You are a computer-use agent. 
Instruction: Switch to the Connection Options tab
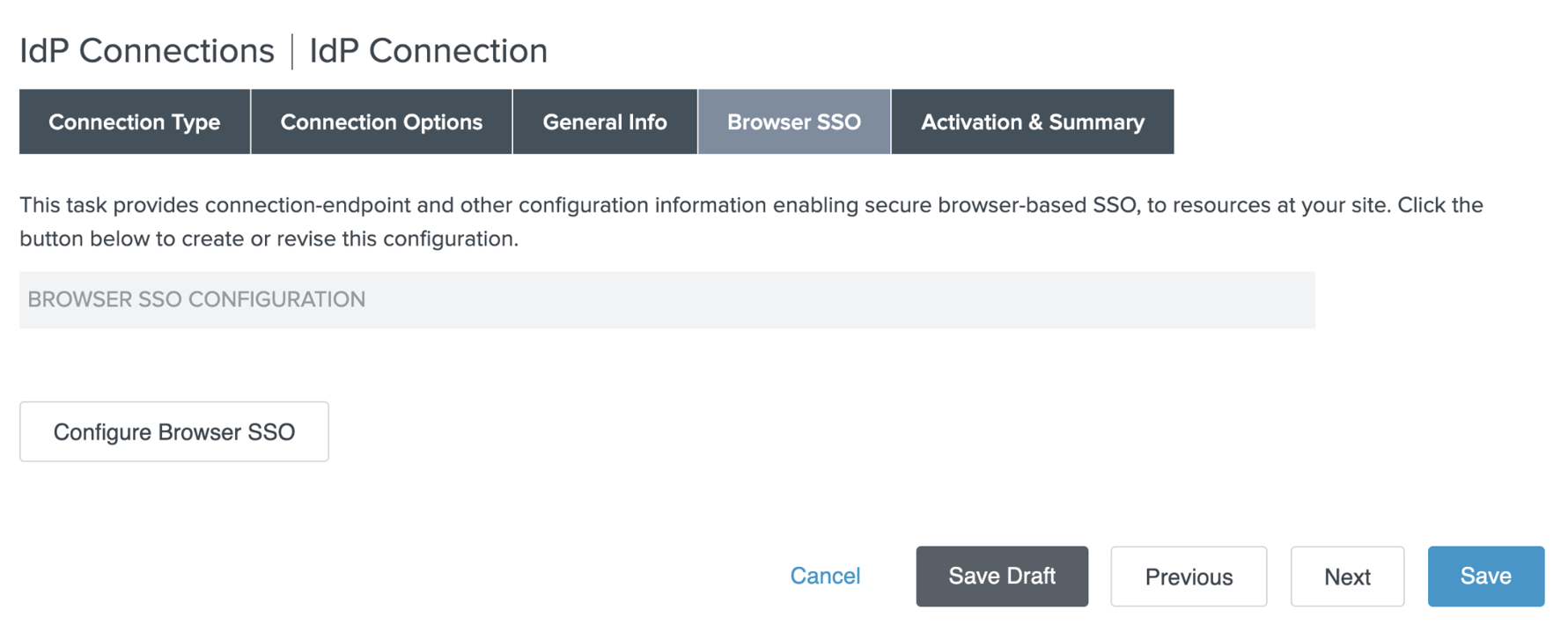pos(381,122)
